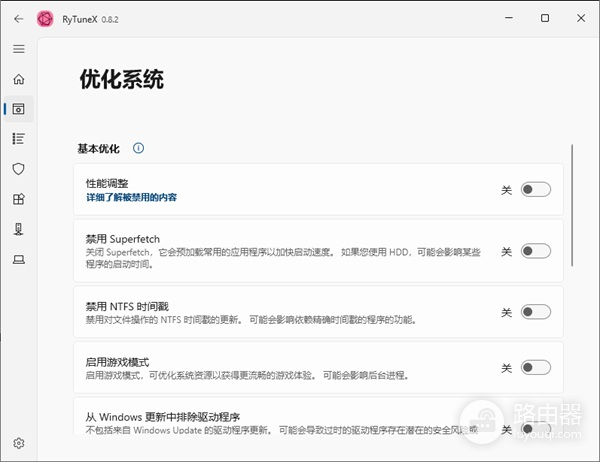Open the shield privacy sidebar icon
600x462 pixels.
click(18, 169)
